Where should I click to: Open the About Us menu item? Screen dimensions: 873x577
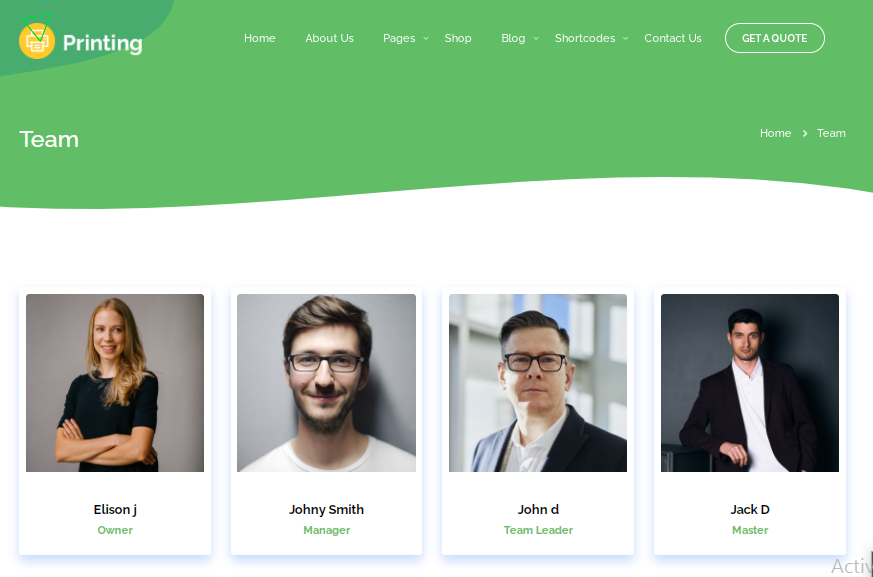click(330, 38)
